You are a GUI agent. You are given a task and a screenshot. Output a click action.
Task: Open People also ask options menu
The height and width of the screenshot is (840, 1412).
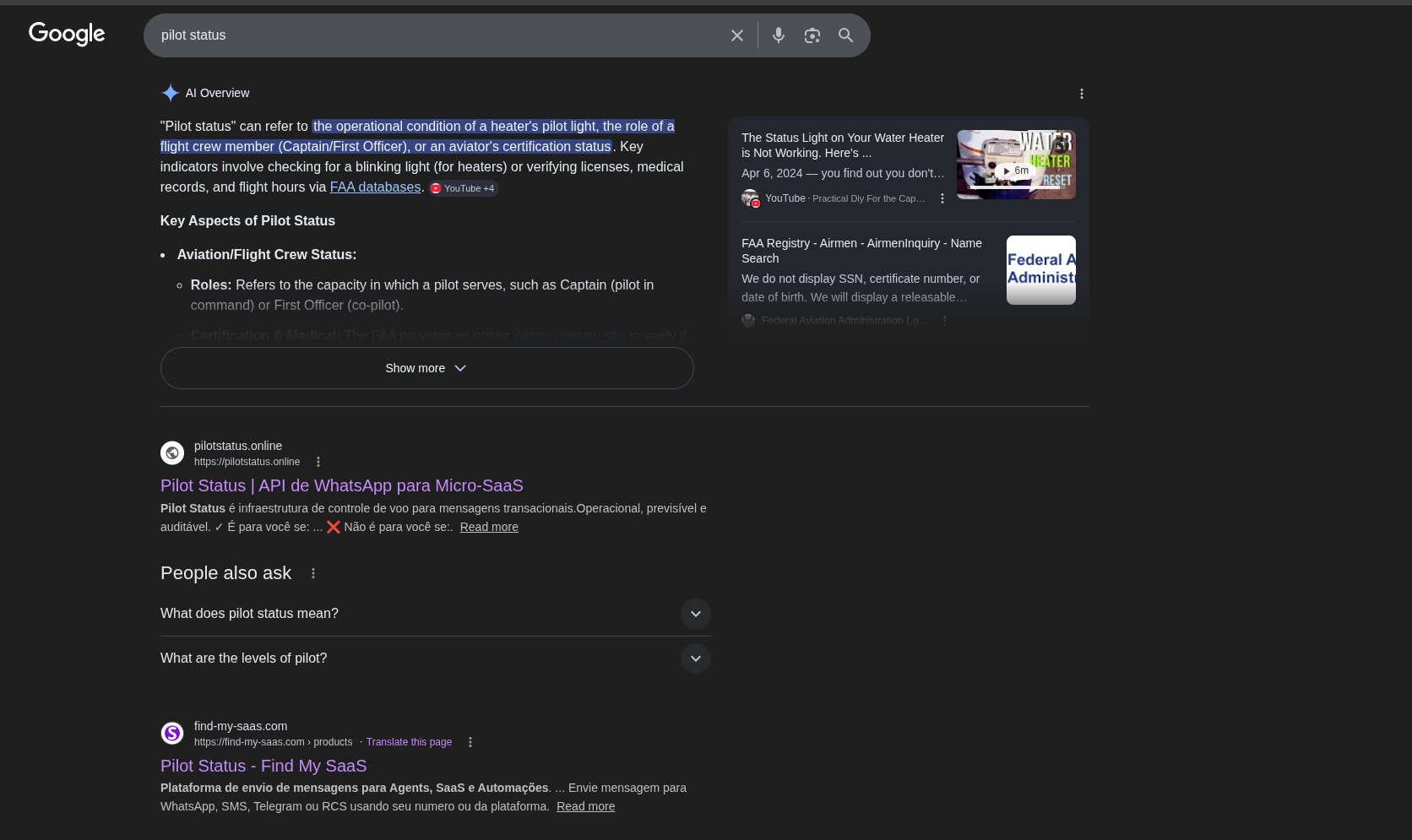pos(313,573)
